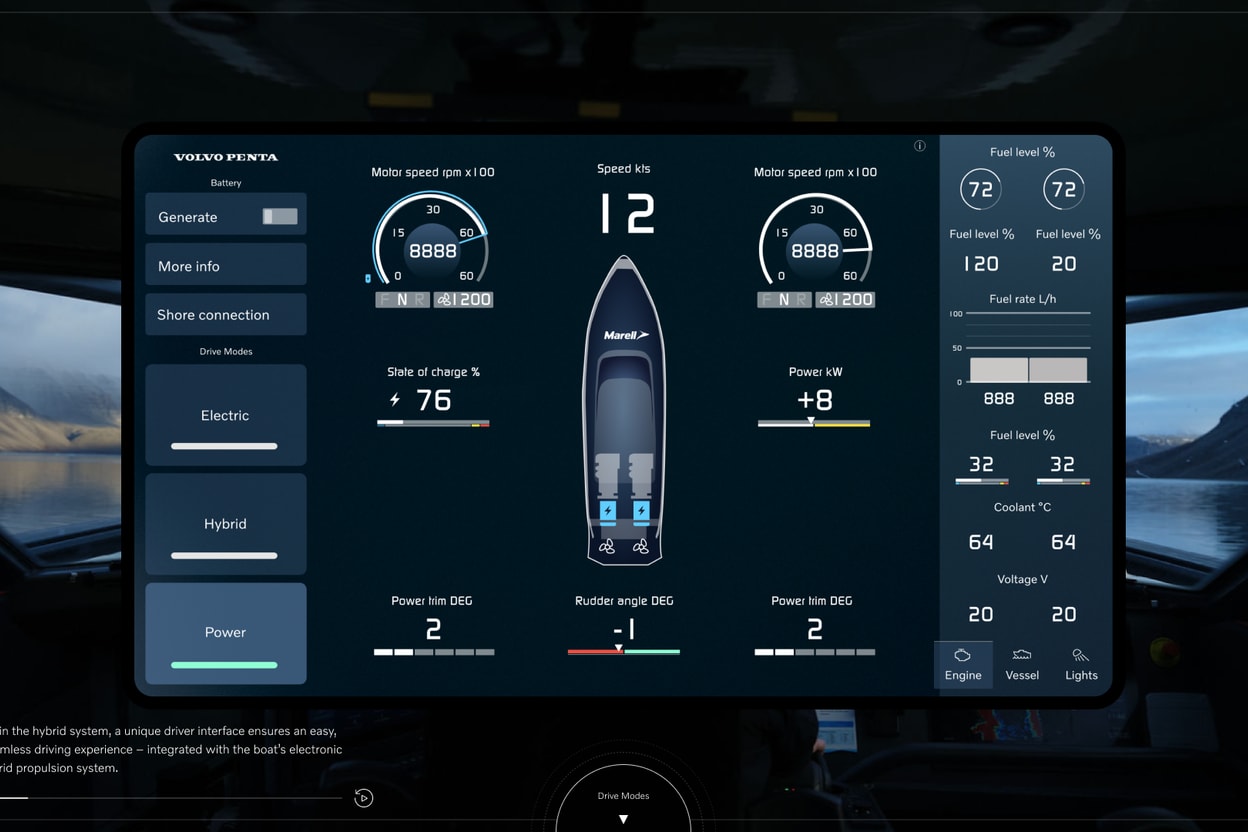Select Reverse on the right gear indicator

click(802, 300)
